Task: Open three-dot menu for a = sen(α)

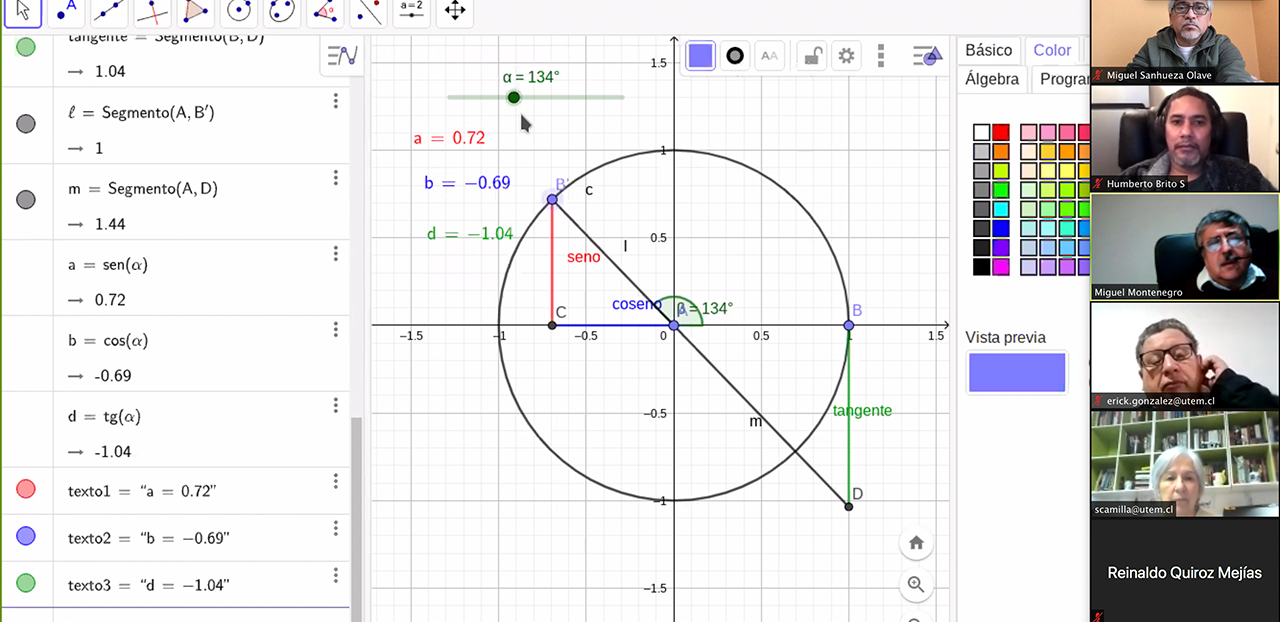Action: 336,254
